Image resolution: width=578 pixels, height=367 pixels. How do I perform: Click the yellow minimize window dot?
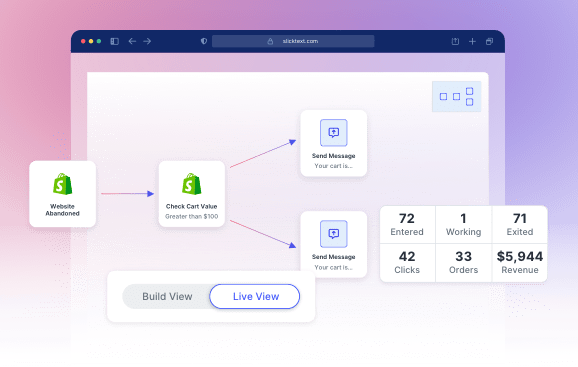(x=91, y=41)
